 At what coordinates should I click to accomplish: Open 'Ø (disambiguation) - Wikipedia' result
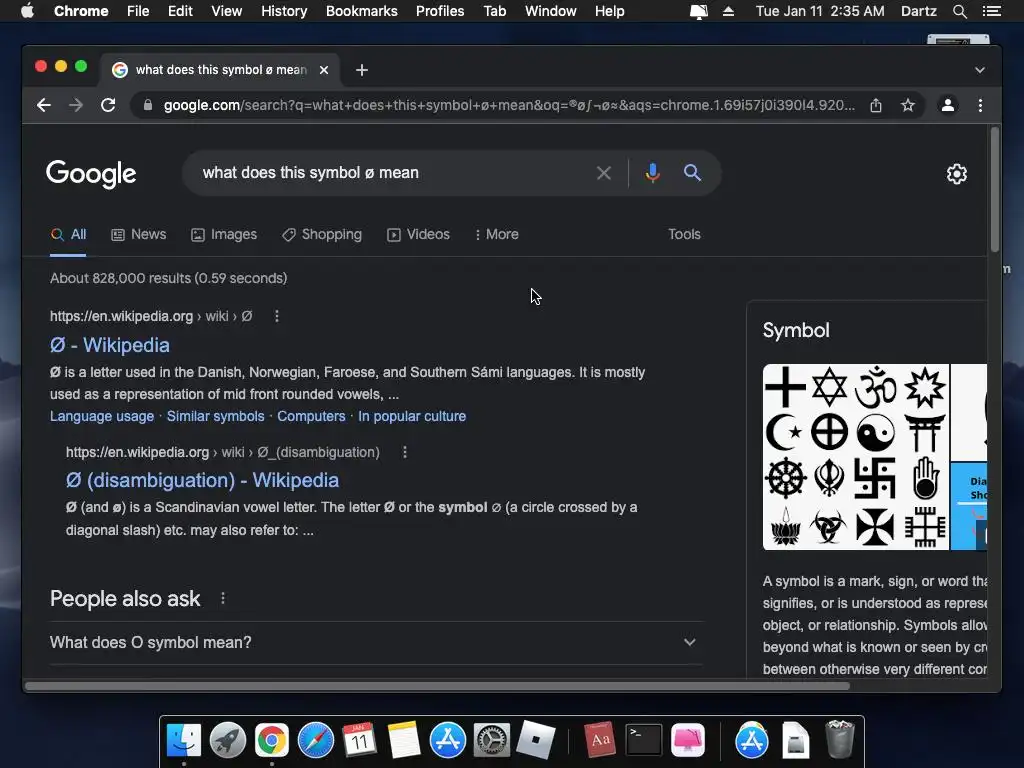[x=202, y=480]
